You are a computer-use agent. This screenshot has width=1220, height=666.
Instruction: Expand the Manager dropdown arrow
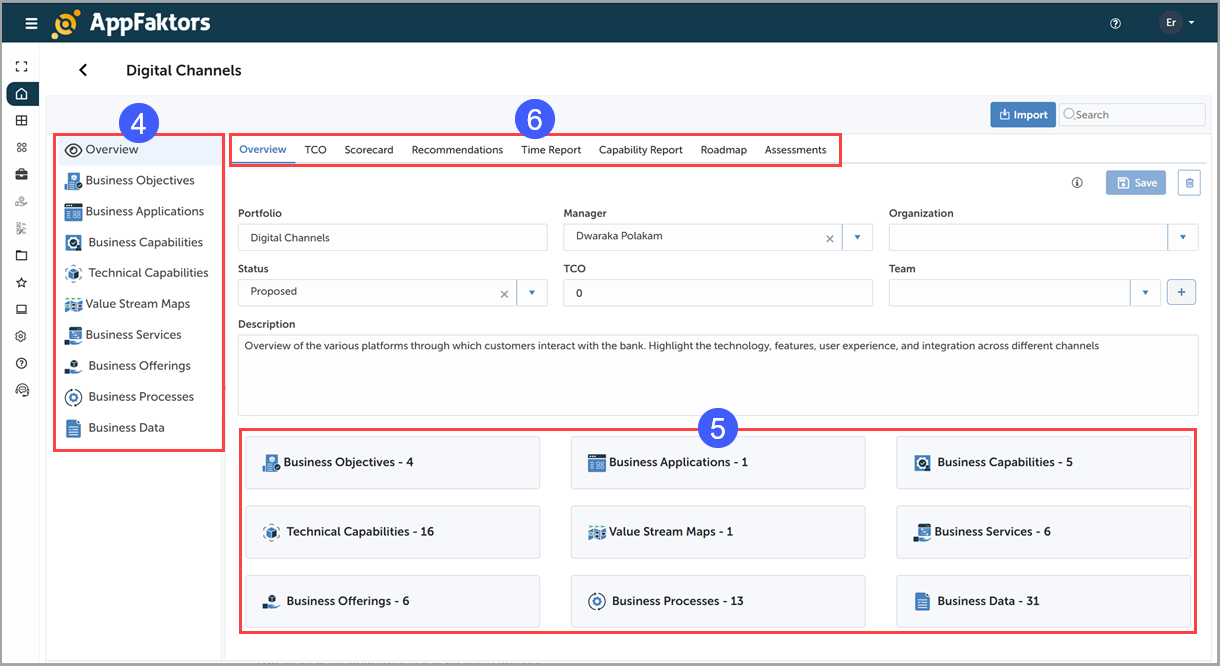(857, 238)
